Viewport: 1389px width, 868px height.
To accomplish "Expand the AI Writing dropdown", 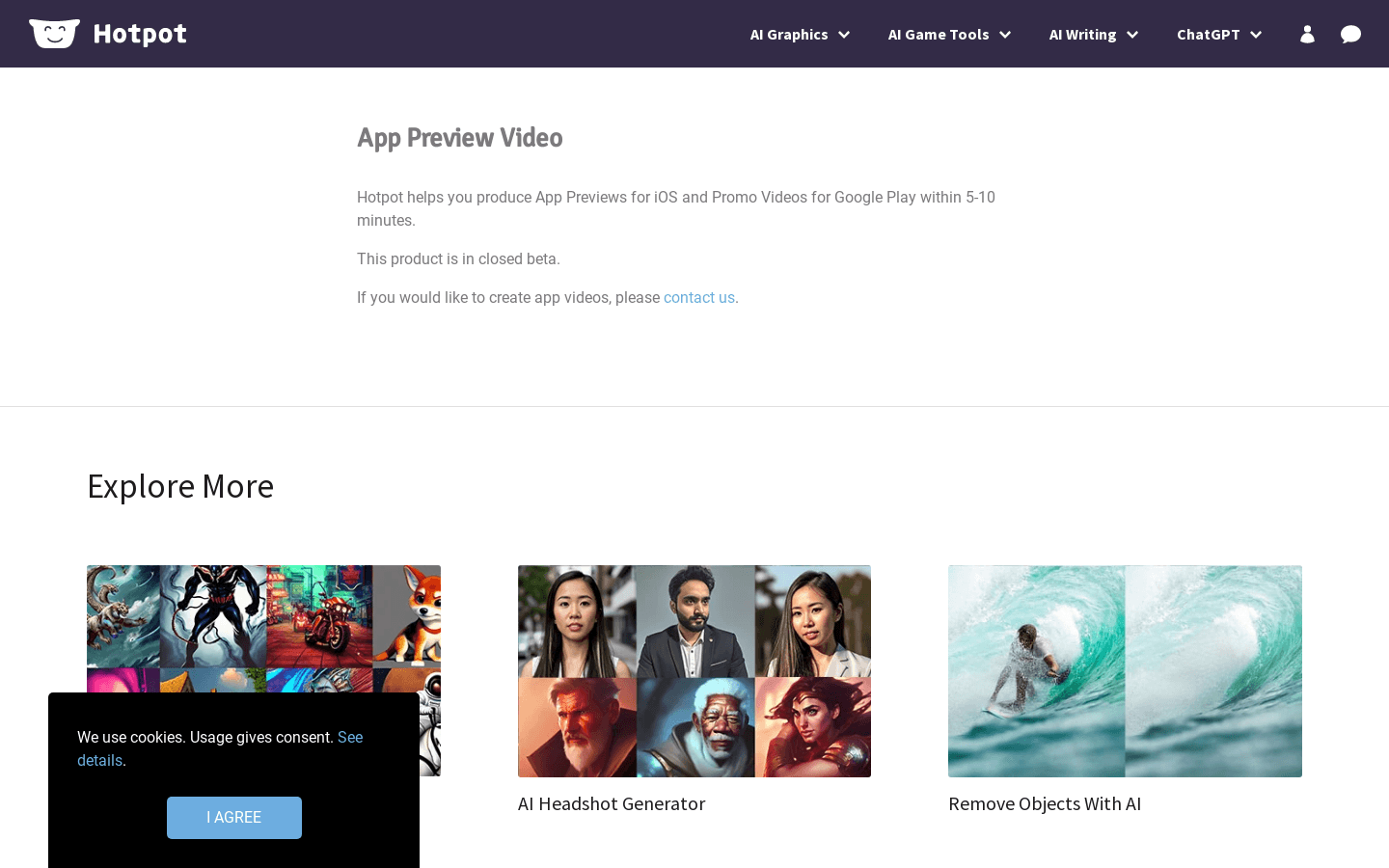I will 1082,34.
